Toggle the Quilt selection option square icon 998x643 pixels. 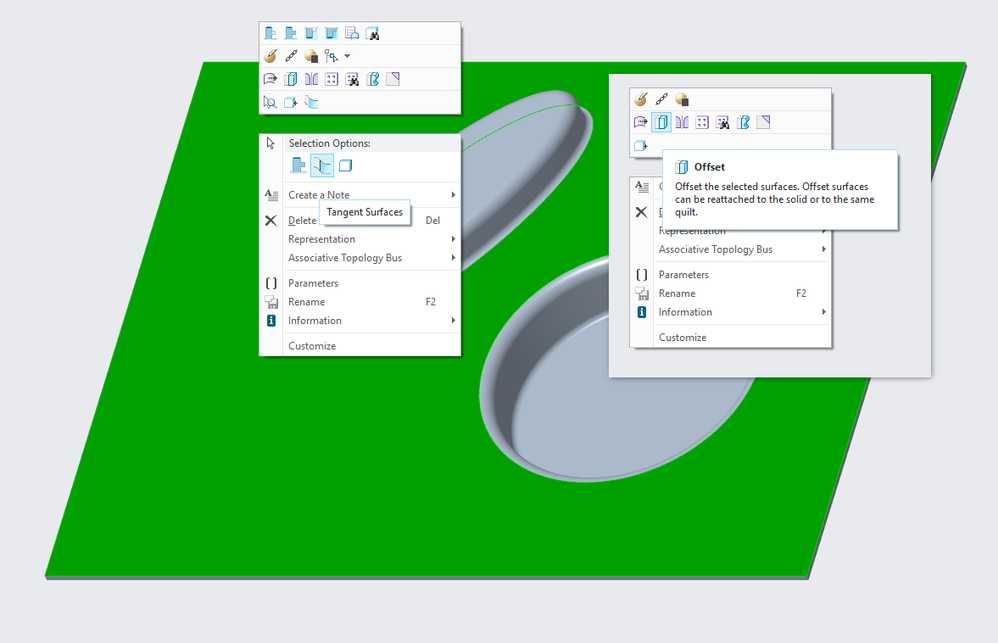(x=345, y=165)
